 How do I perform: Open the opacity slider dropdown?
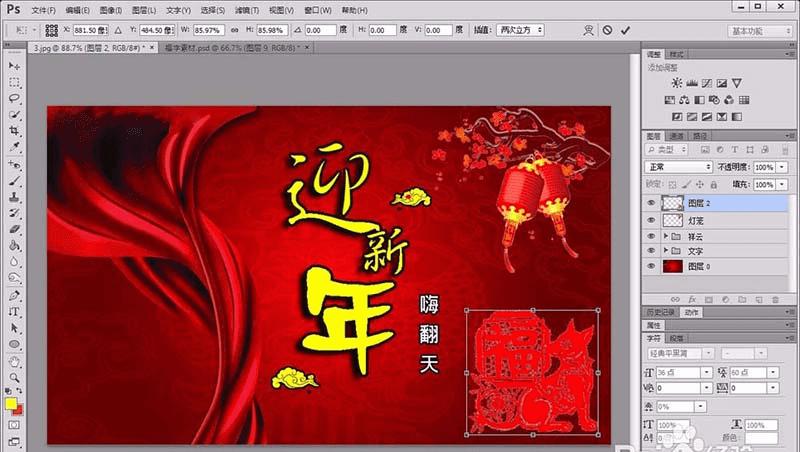tap(782, 167)
